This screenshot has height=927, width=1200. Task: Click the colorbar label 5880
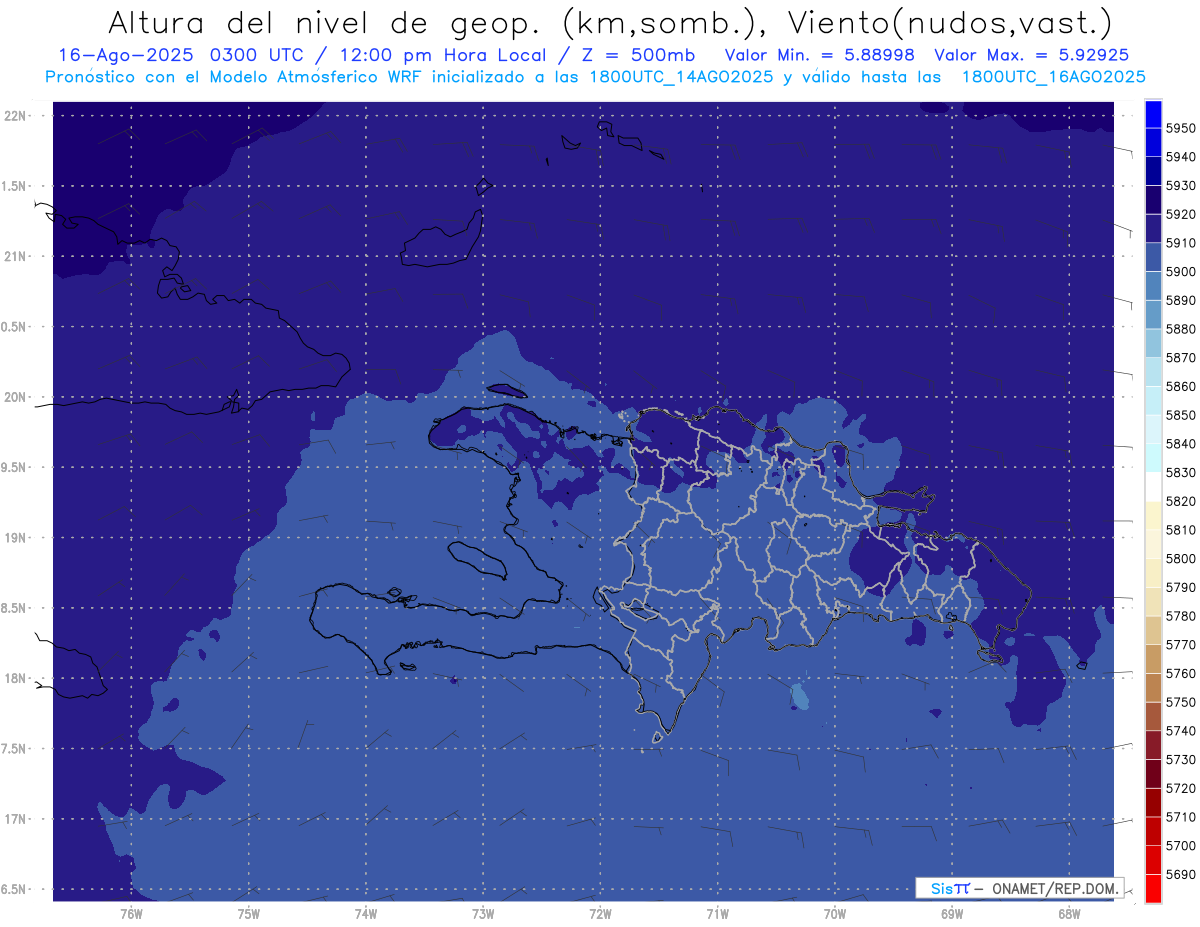(1180, 329)
